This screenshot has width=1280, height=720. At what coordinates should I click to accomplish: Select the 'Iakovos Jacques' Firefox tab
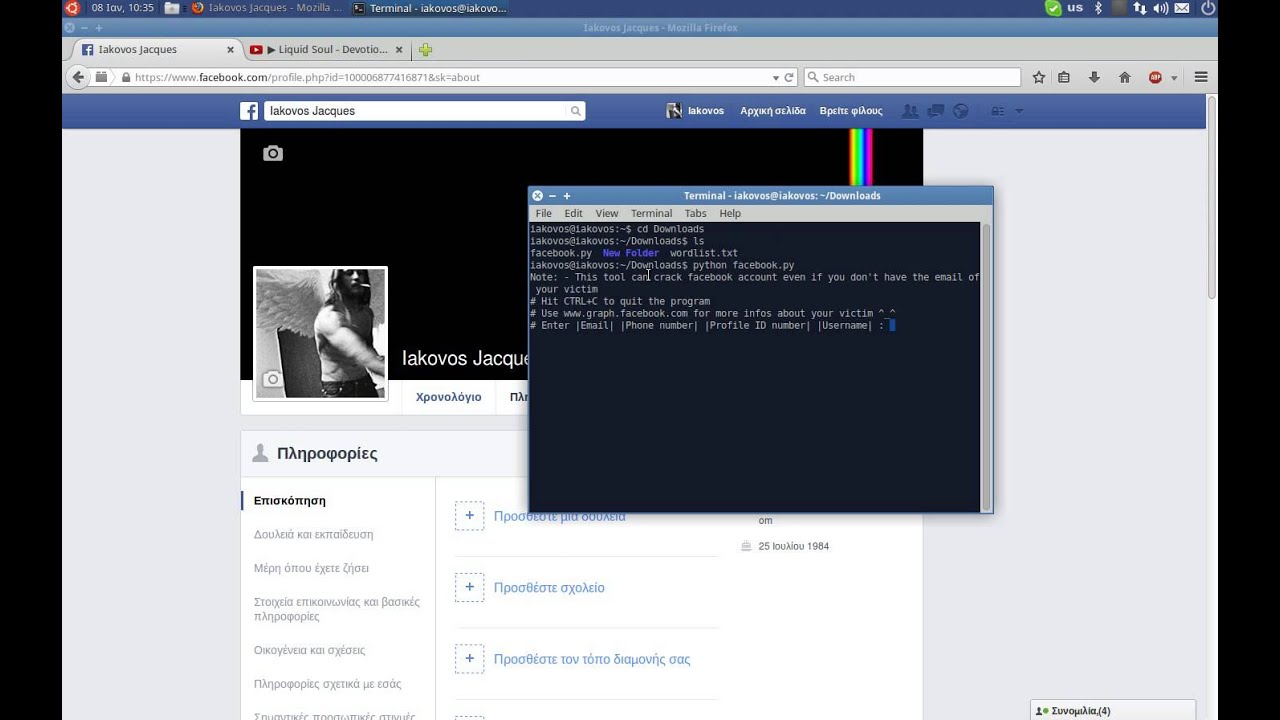click(155, 49)
